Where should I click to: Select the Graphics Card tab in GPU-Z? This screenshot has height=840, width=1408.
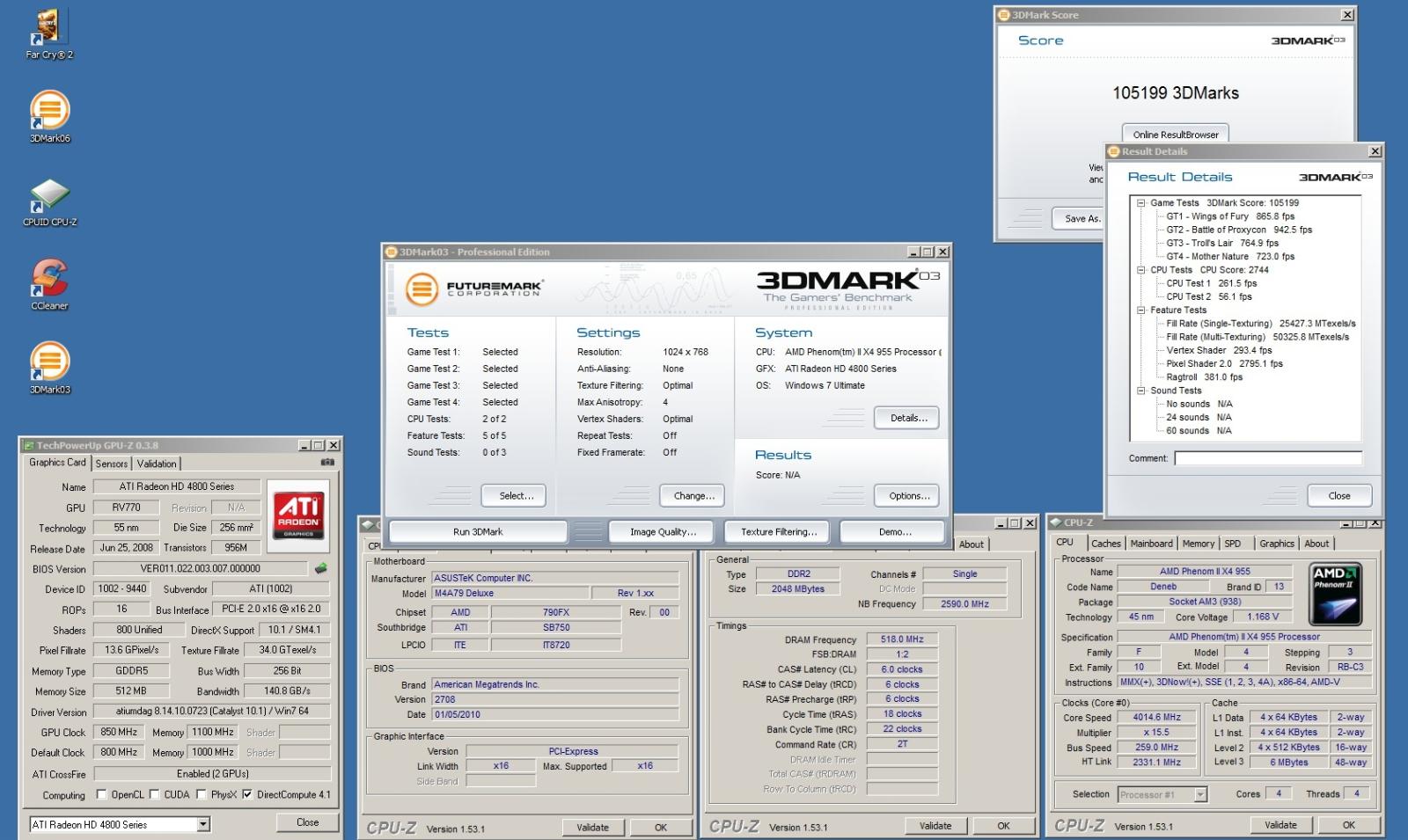click(x=58, y=462)
